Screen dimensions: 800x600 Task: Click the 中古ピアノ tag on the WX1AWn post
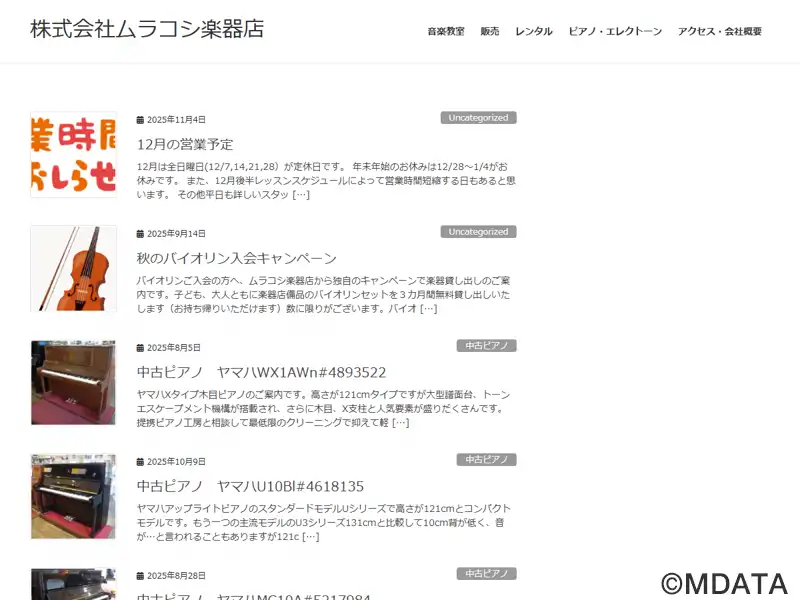(x=487, y=346)
